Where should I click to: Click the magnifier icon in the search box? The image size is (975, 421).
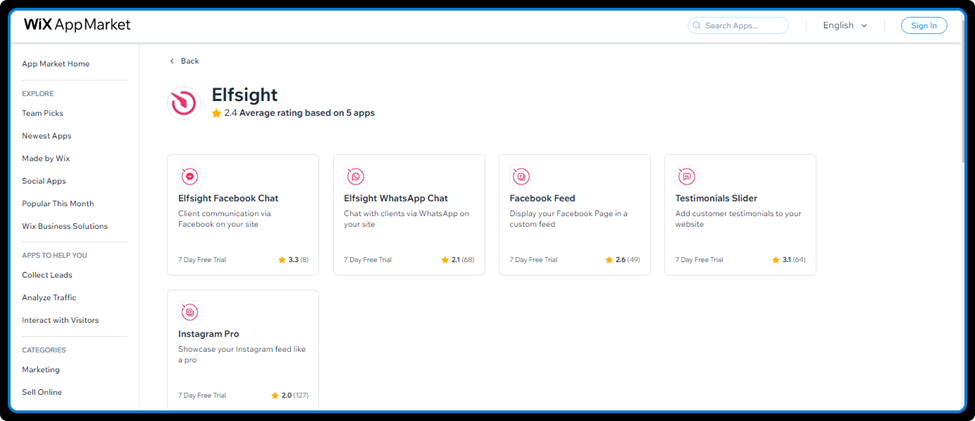pyautogui.click(x=697, y=25)
